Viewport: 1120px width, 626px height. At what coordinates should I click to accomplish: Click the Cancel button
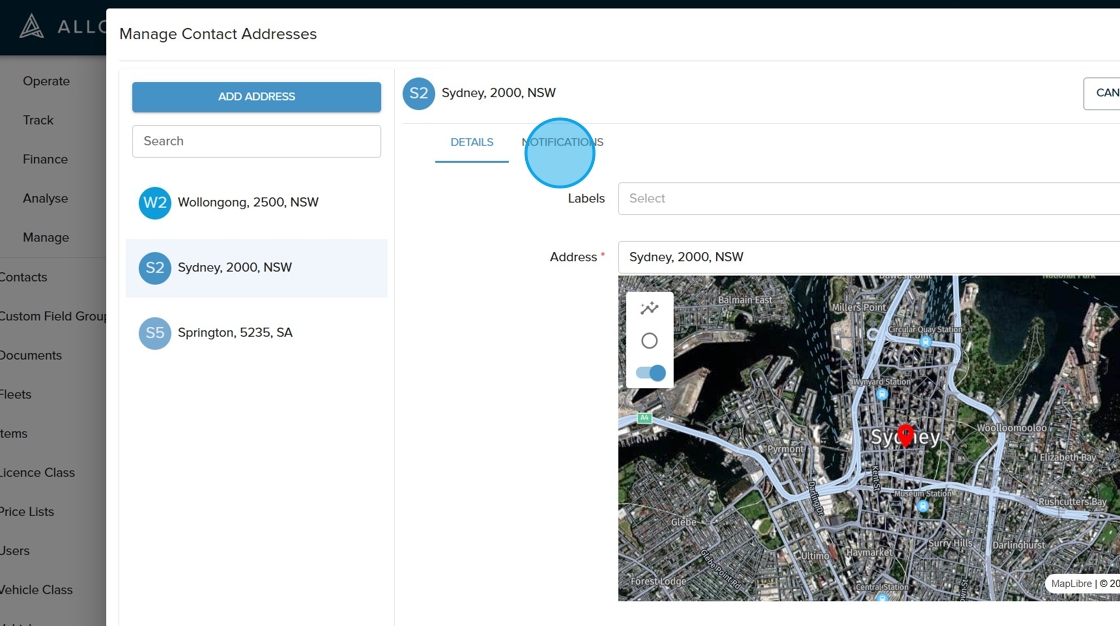tap(1102, 93)
